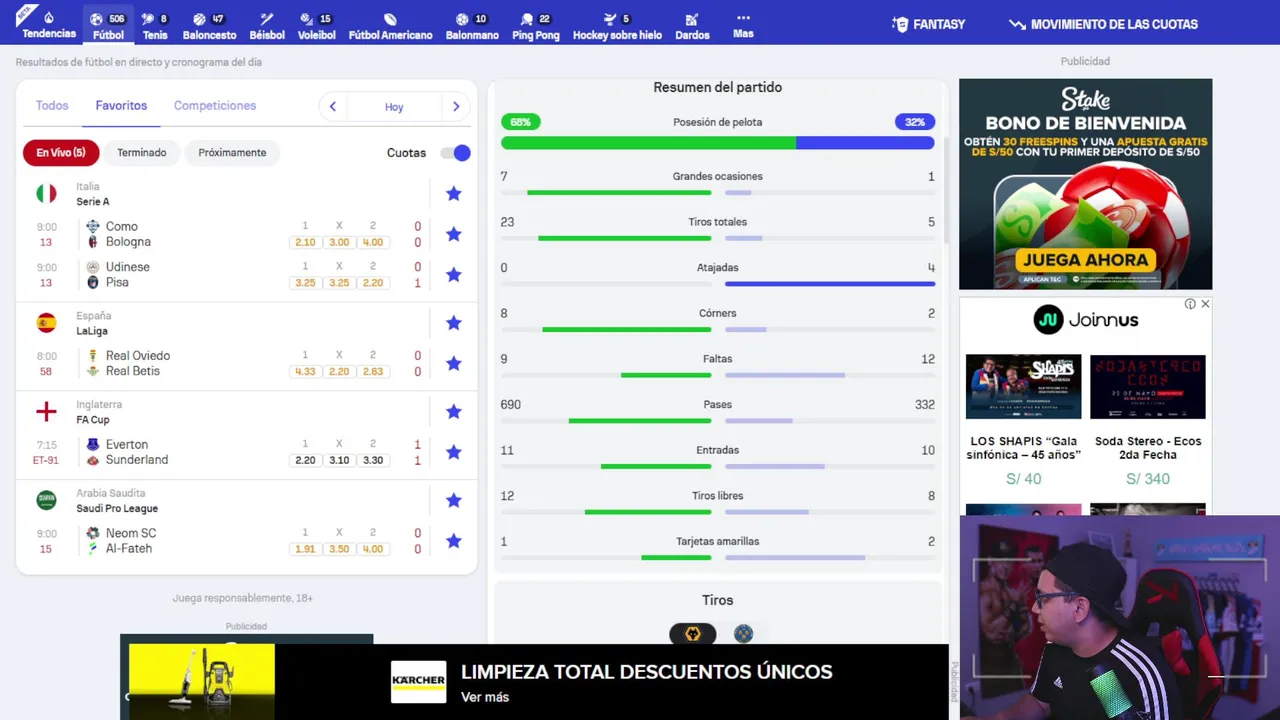Switch to the Favoritos tab

coord(121,105)
